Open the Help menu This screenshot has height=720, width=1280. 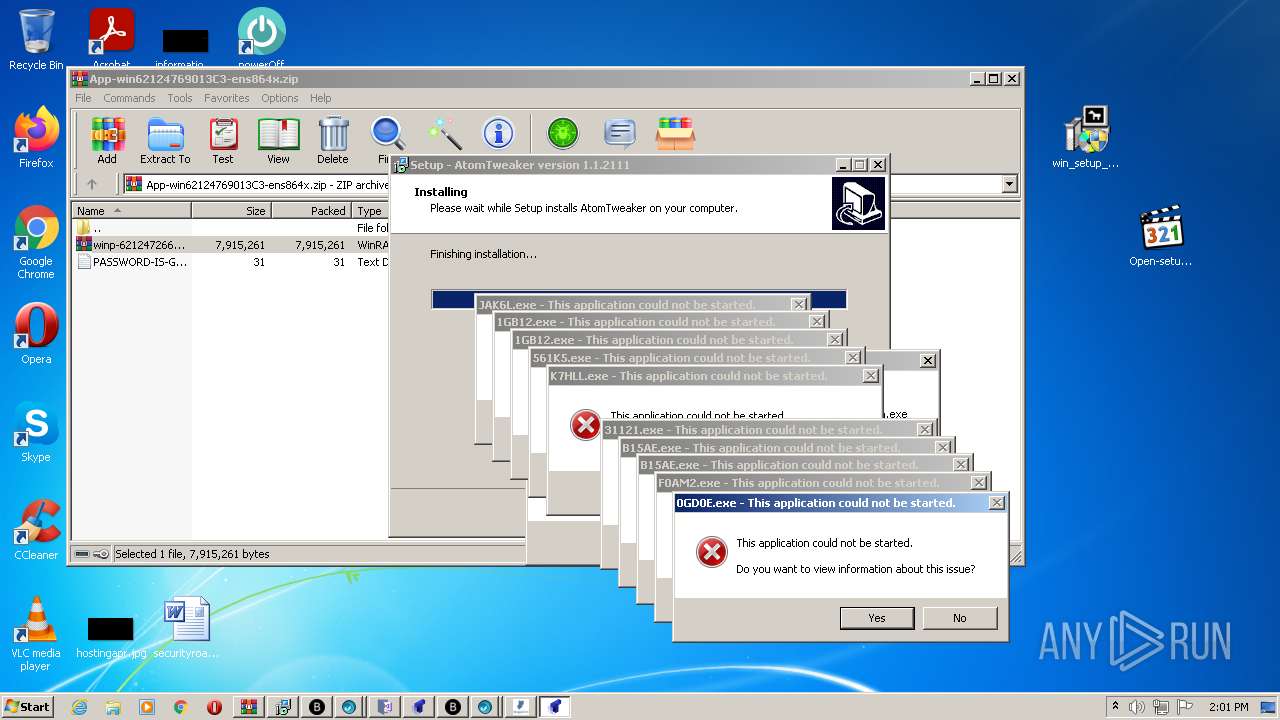[321, 98]
